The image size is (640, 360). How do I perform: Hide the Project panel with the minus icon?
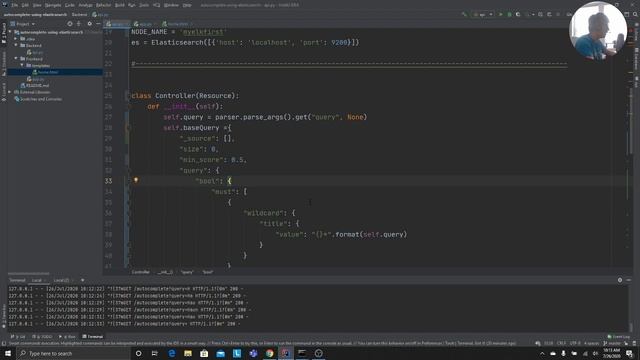98,24
